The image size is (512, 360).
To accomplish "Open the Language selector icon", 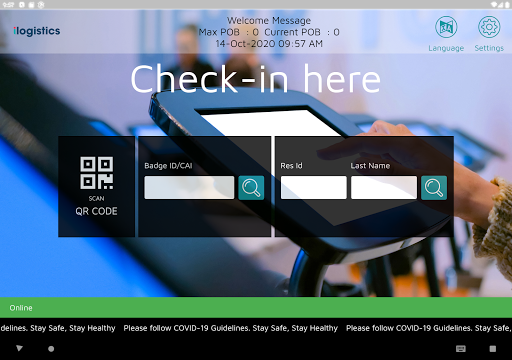I will coord(446,27).
